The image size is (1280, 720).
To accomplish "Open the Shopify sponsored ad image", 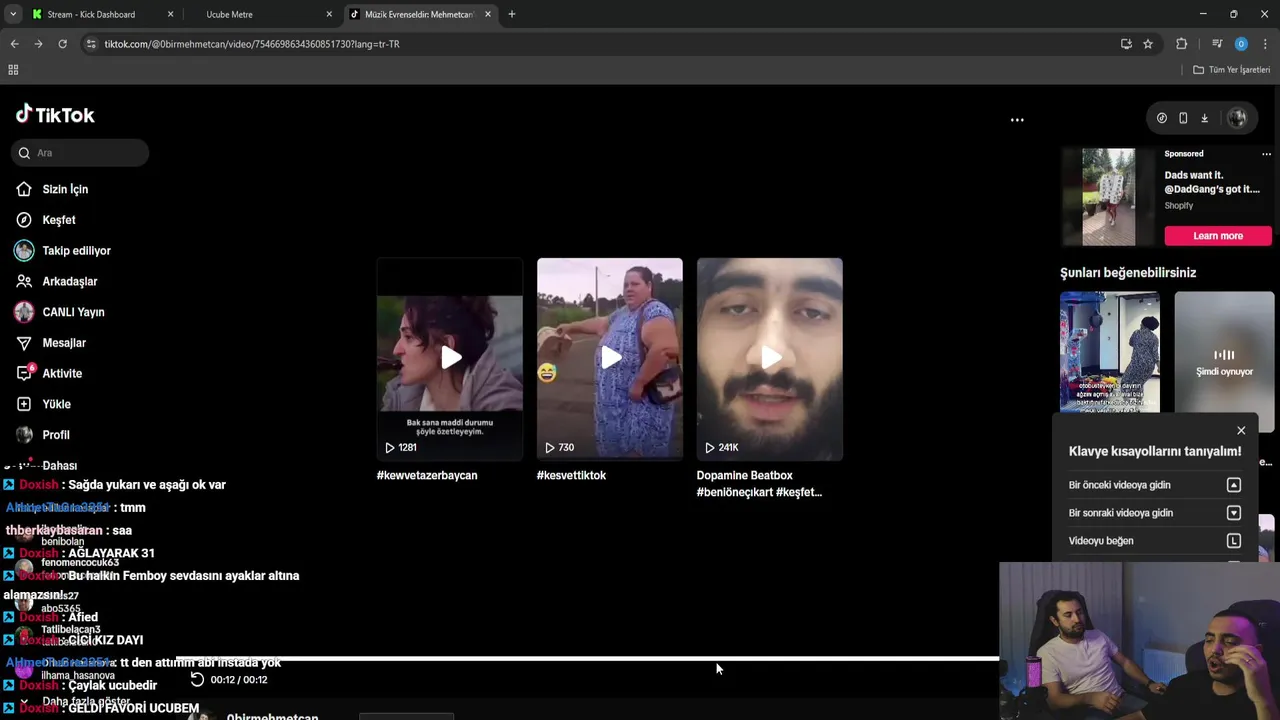I will coord(1109,197).
